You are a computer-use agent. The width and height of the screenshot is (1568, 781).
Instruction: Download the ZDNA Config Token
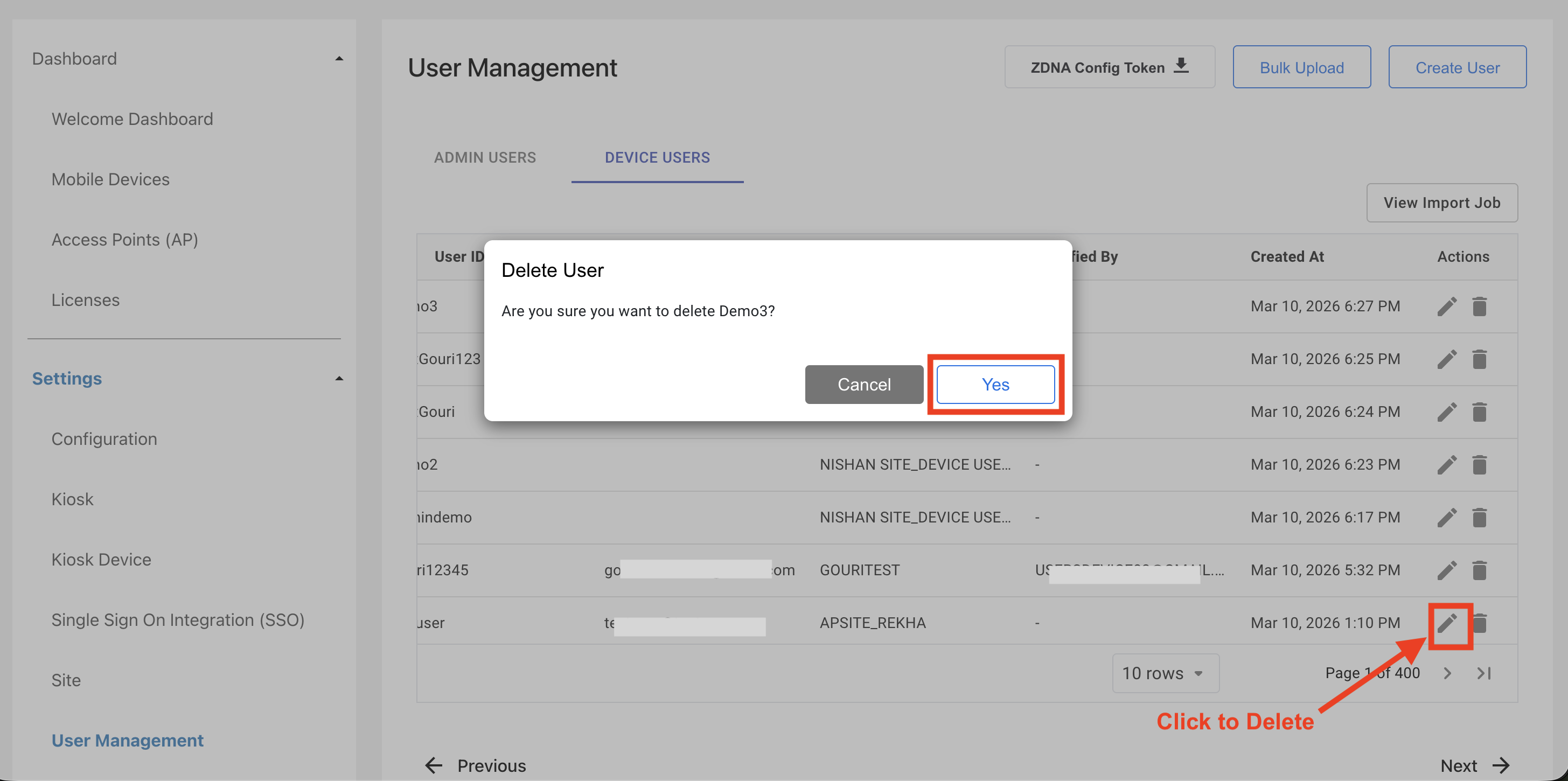pyautogui.click(x=1109, y=67)
